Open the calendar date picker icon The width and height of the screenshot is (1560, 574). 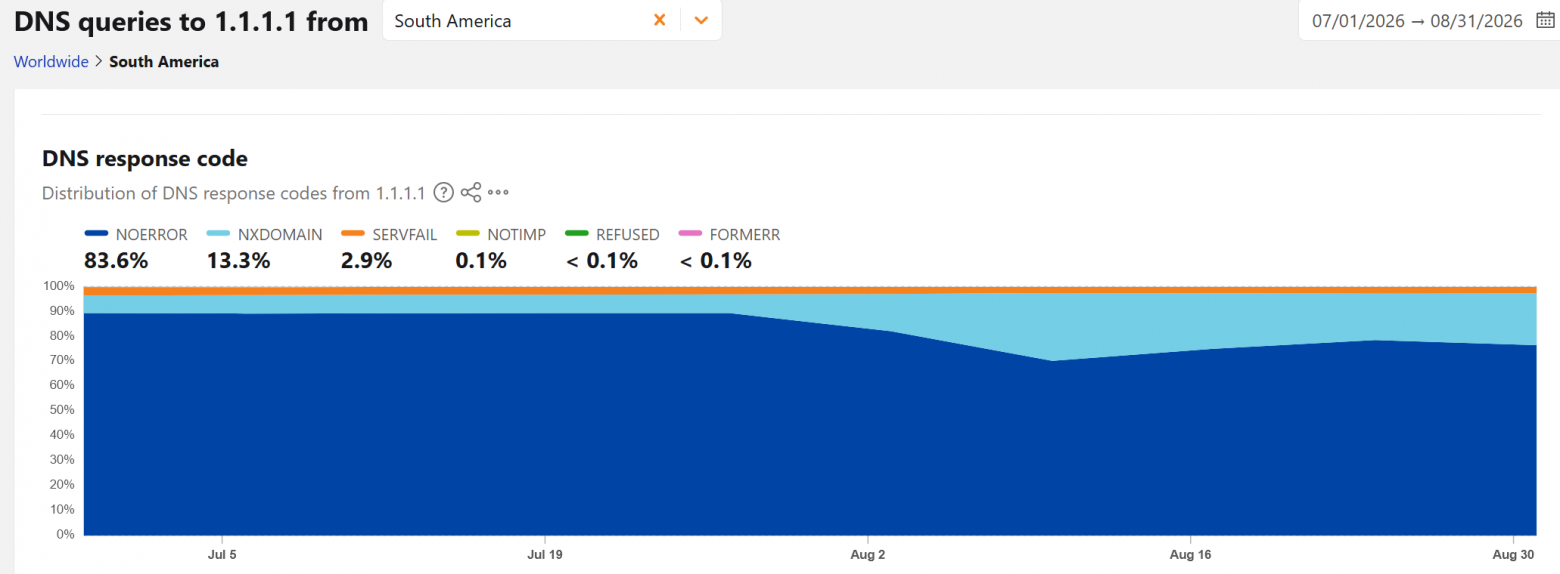(1544, 21)
